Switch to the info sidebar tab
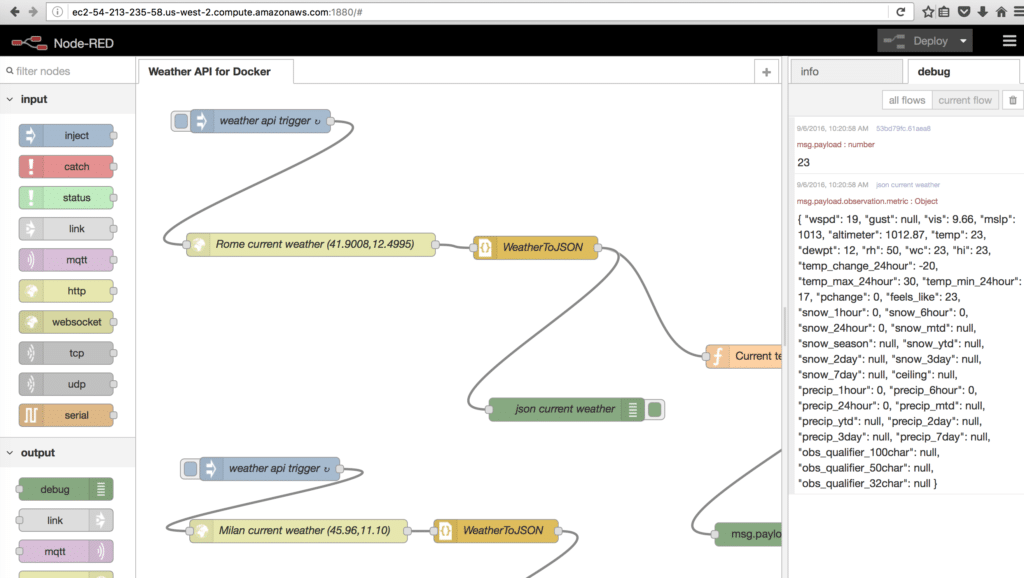 [846, 71]
